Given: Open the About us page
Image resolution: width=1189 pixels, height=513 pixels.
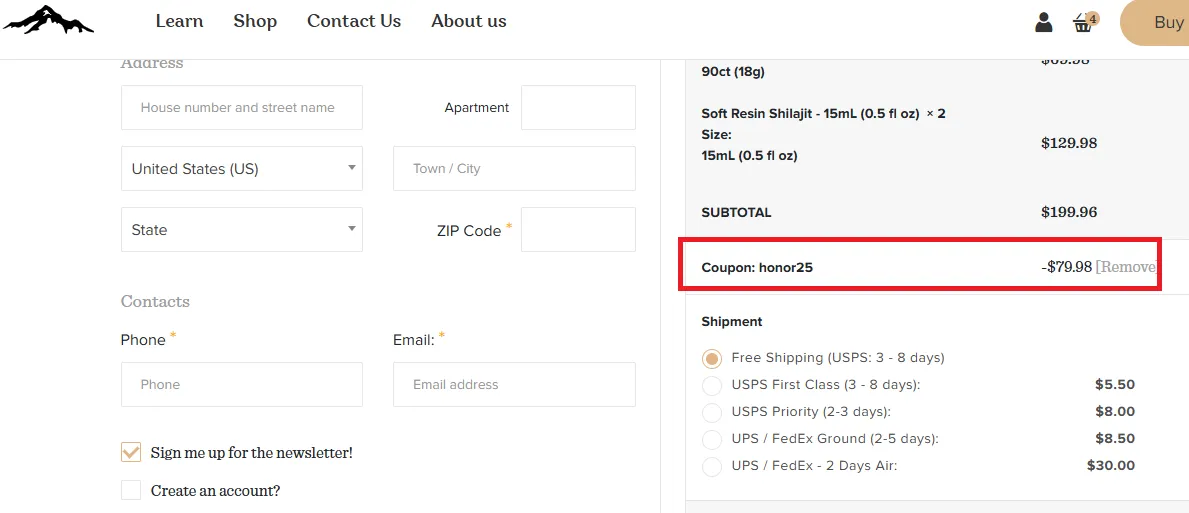Looking at the screenshot, I should [469, 21].
